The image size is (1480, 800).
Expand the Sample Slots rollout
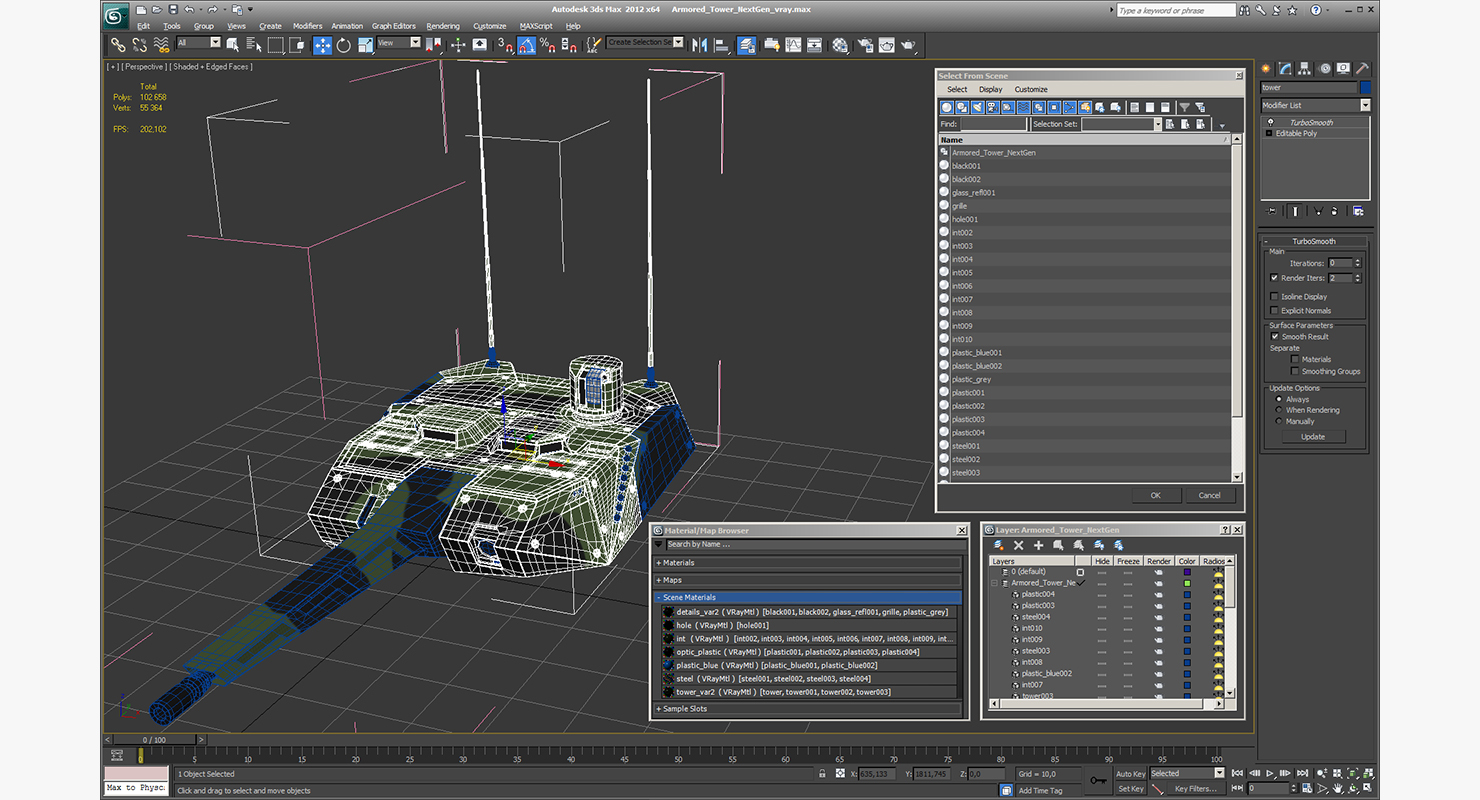pyautogui.click(x=808, y=709)
